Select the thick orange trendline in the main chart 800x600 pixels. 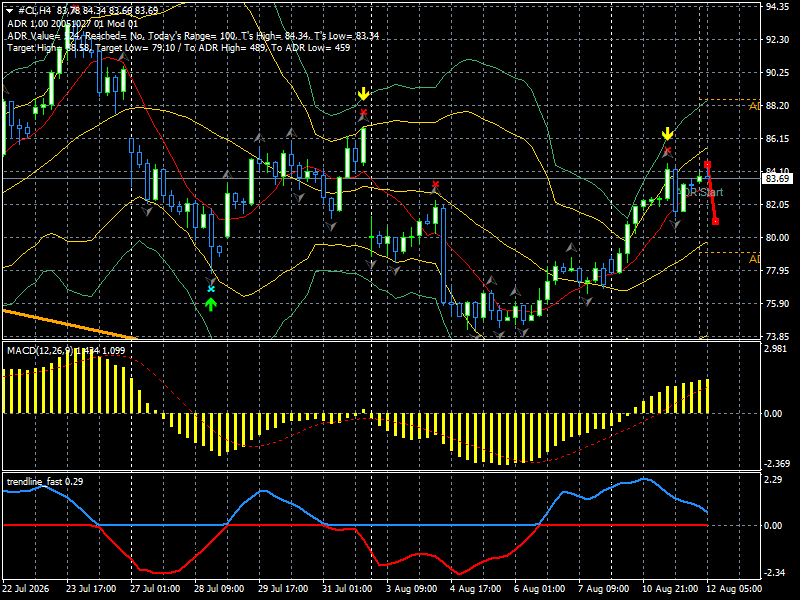coord(69,323)
